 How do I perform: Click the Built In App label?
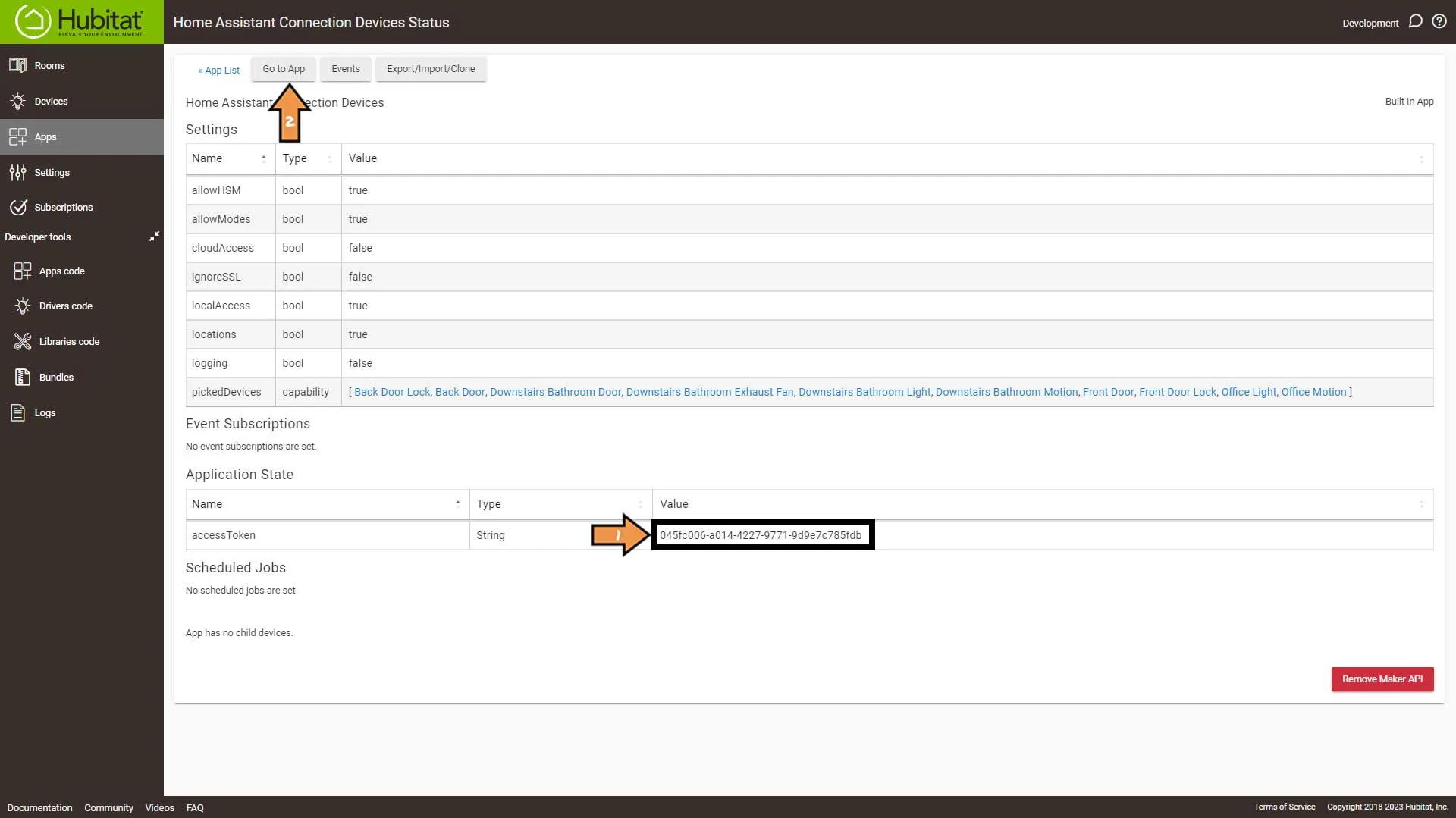pos(1409,102)
